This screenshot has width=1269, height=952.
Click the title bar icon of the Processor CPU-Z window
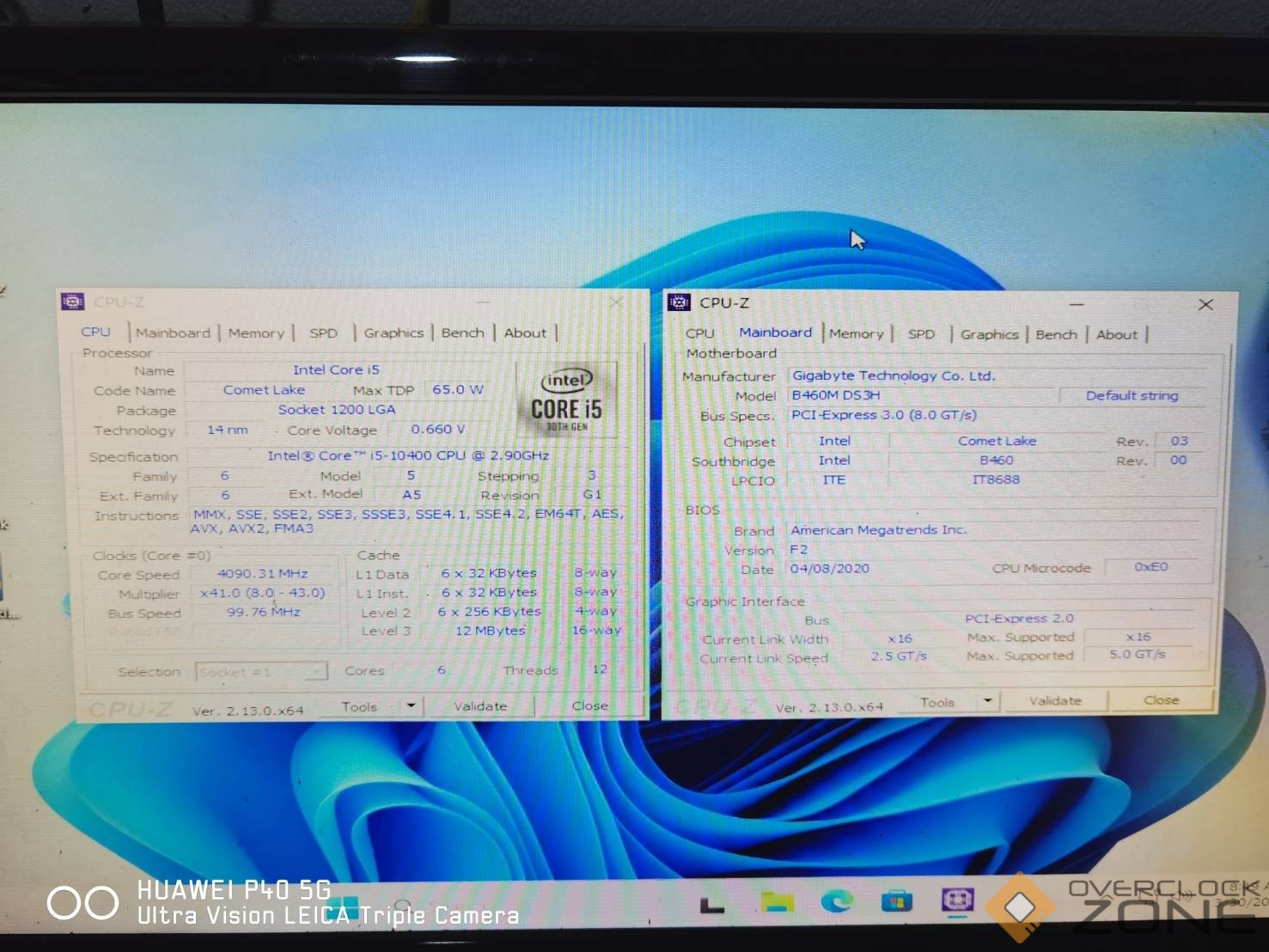pyautogui.click(x=73, y=302)
